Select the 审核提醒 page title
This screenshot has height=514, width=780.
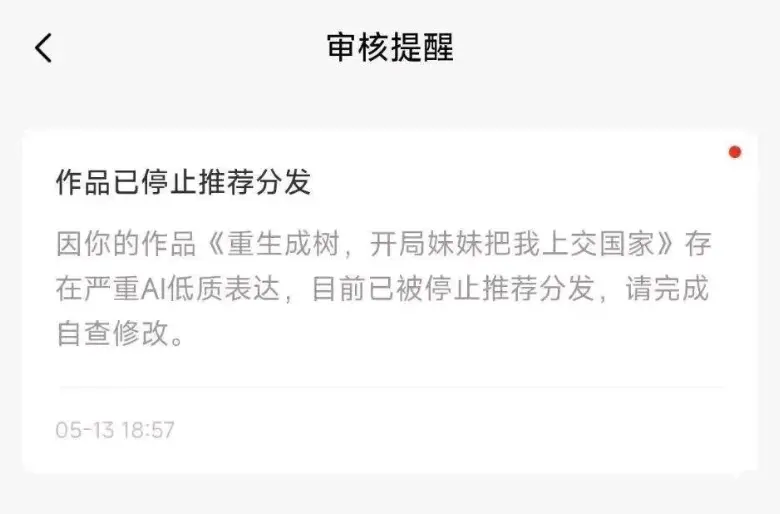tap(390, 48)
